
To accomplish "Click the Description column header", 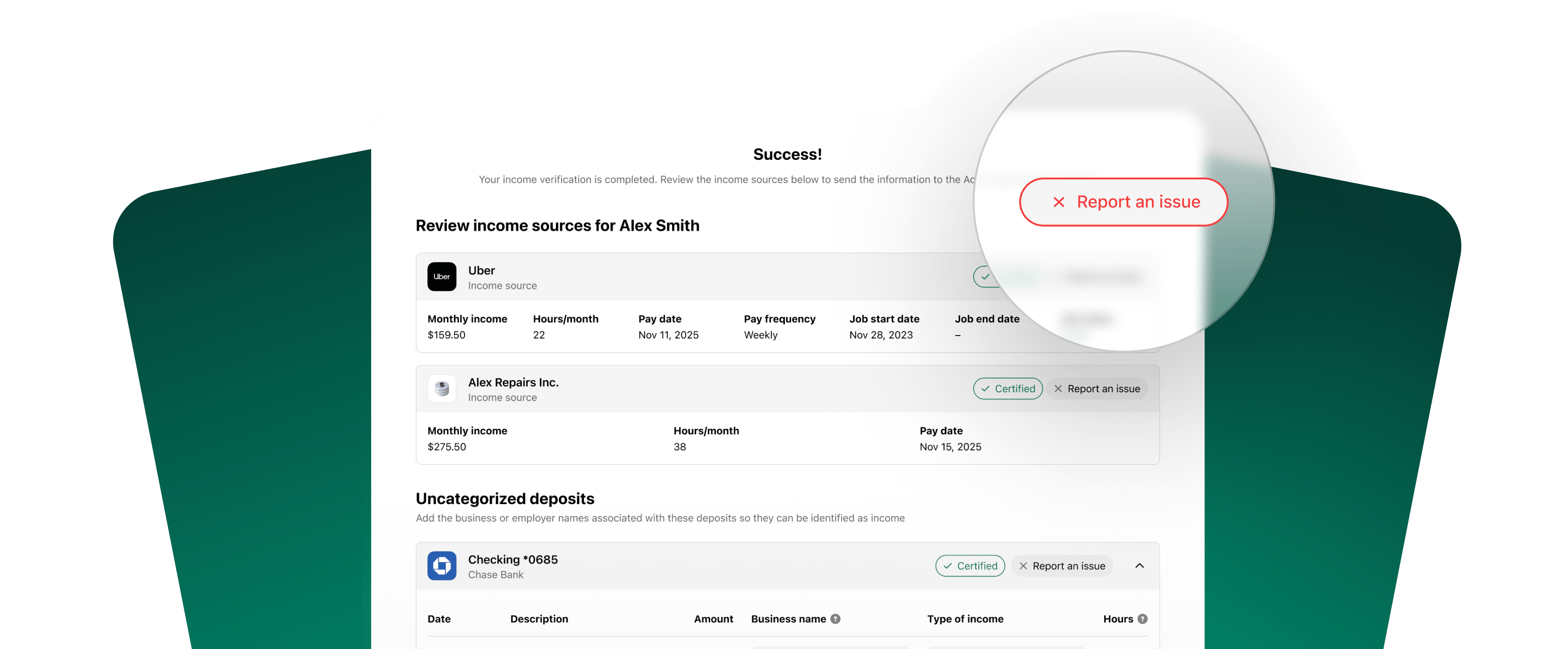I will pos(539,618).
